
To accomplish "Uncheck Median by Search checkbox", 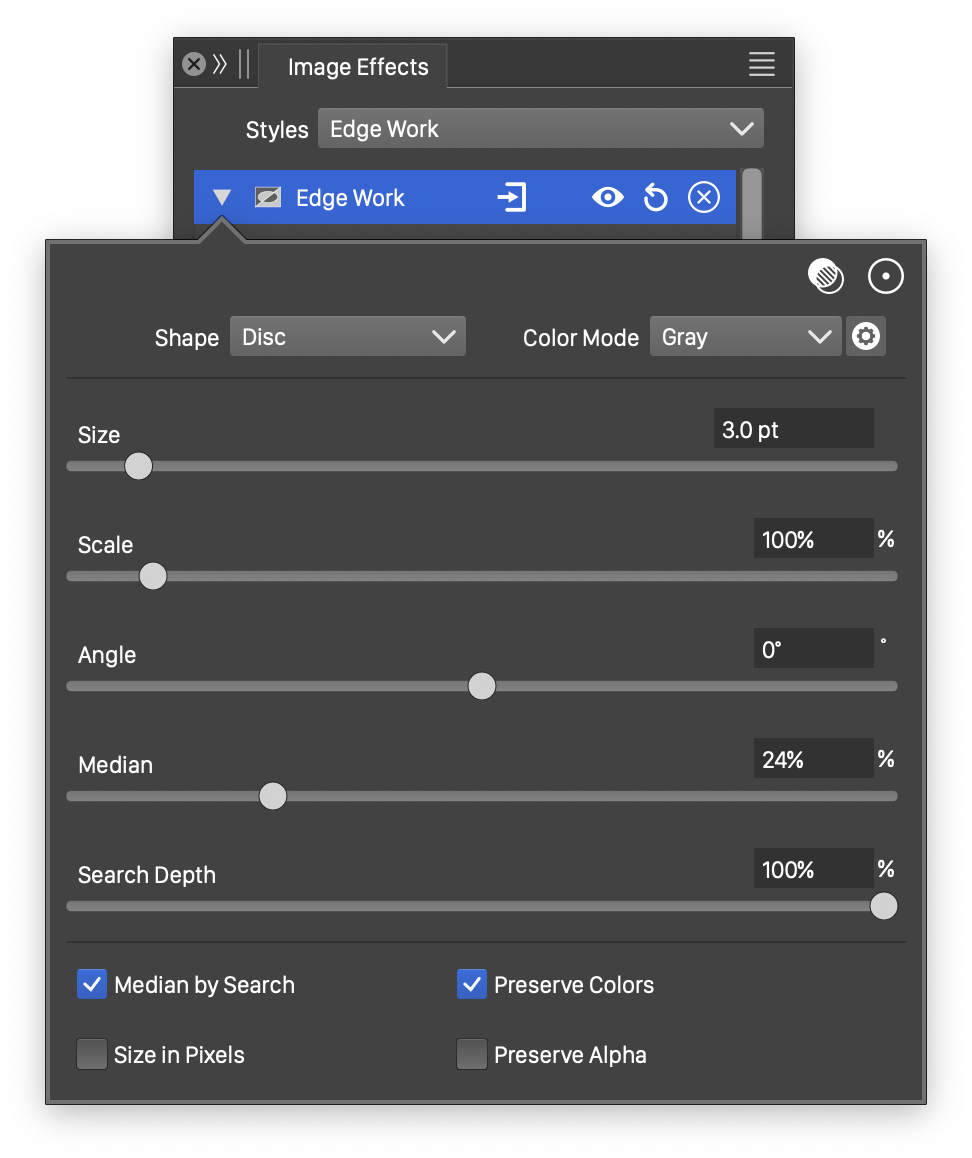I will tap(92, 985).
